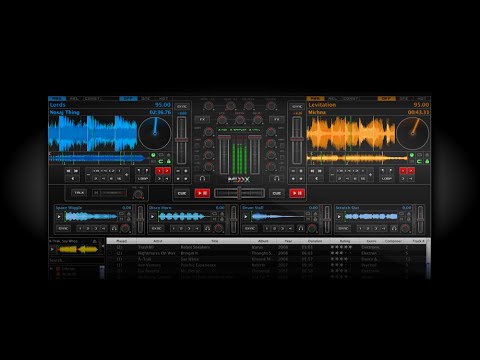480x360 pixels.
Task: Click the Levitation deck loop minus button
Action: pyautogui.click(x=332, y=175)
